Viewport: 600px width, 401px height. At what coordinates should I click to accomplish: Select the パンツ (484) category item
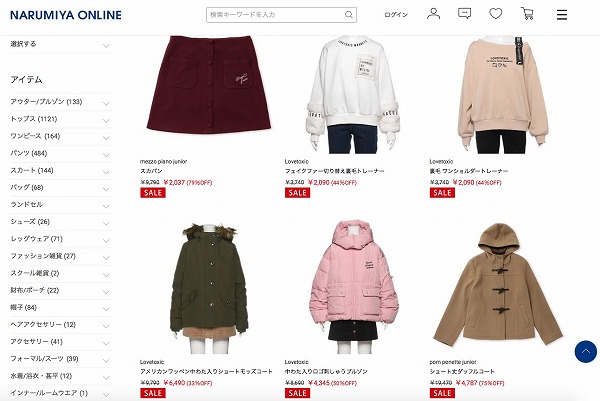(x=29, y=153)
